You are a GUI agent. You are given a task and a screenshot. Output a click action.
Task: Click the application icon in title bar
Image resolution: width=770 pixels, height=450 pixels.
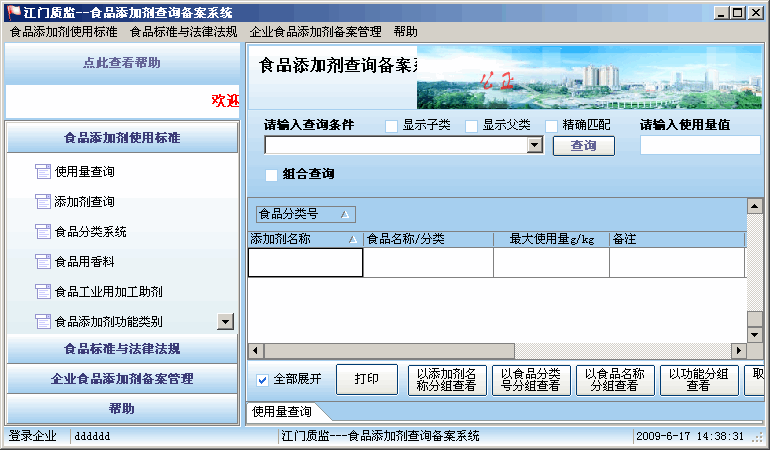point(12,12)
